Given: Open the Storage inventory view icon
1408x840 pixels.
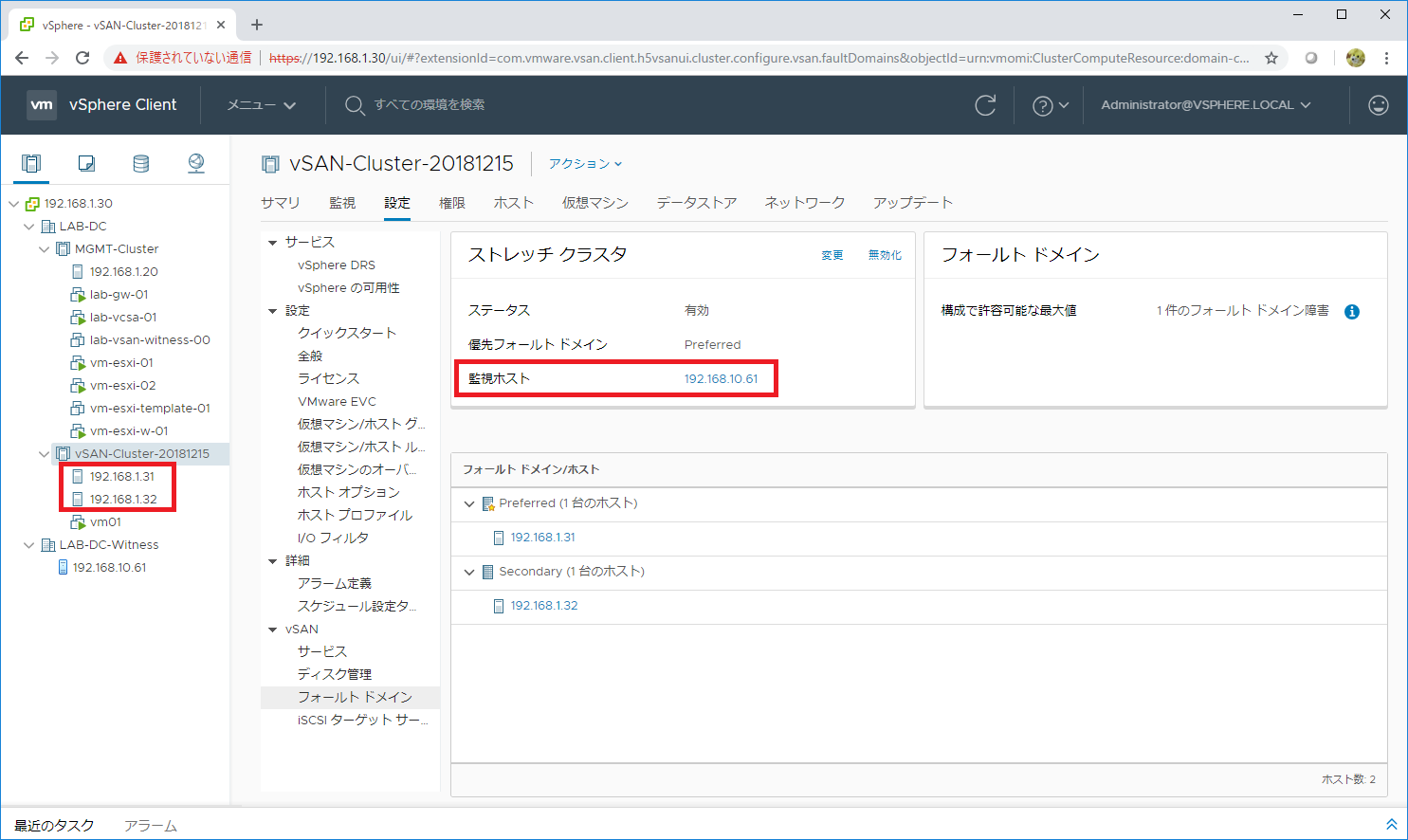Looking at the screenshot, I should (141, 163).
